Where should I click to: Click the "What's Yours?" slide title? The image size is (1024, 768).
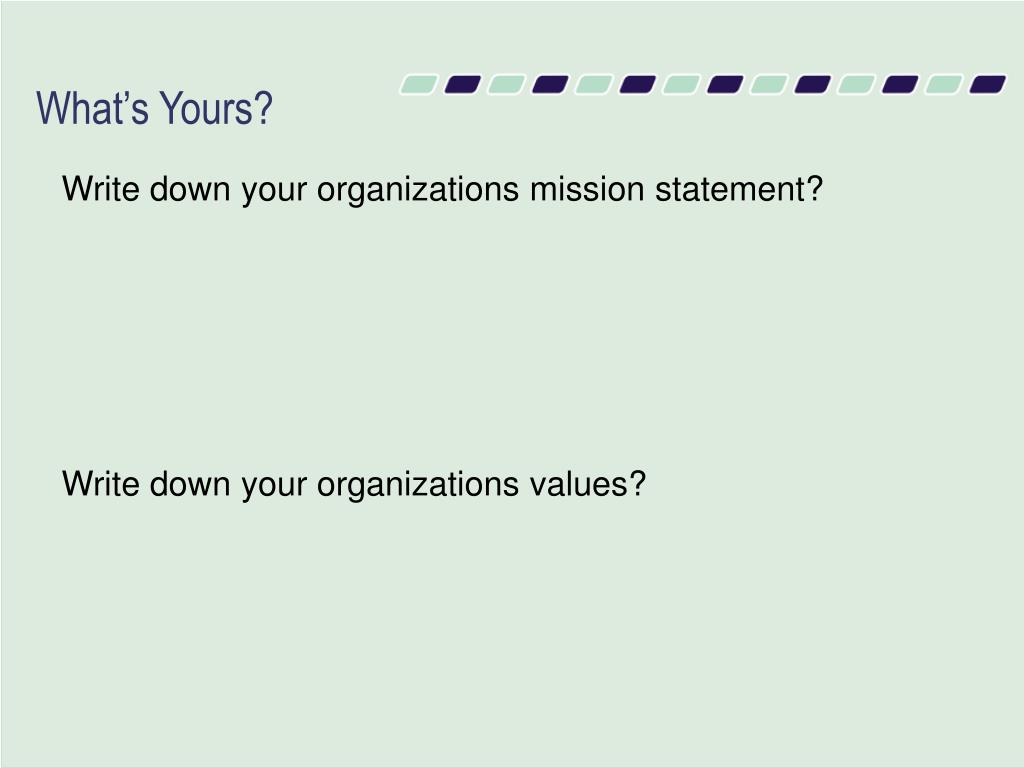click(154, 108)
